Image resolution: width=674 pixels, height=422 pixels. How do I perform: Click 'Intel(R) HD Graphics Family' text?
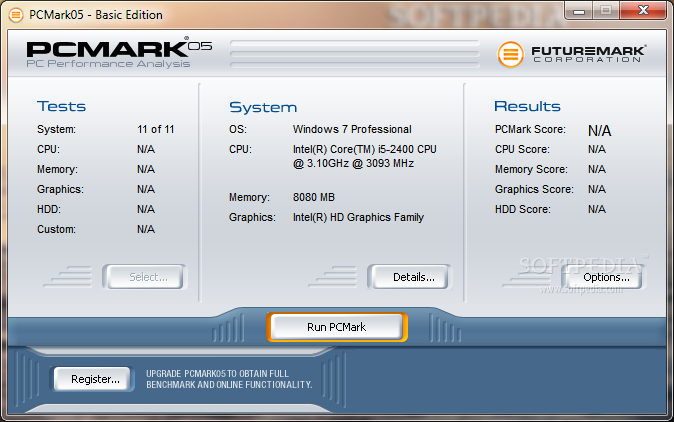(x=358, y=217)
